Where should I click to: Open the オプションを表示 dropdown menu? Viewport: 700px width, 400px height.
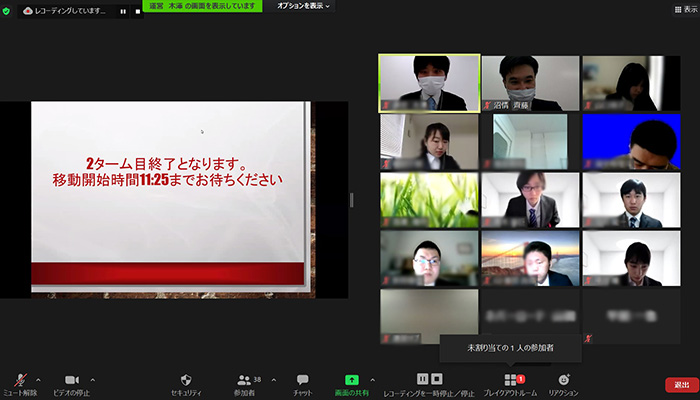301,6
